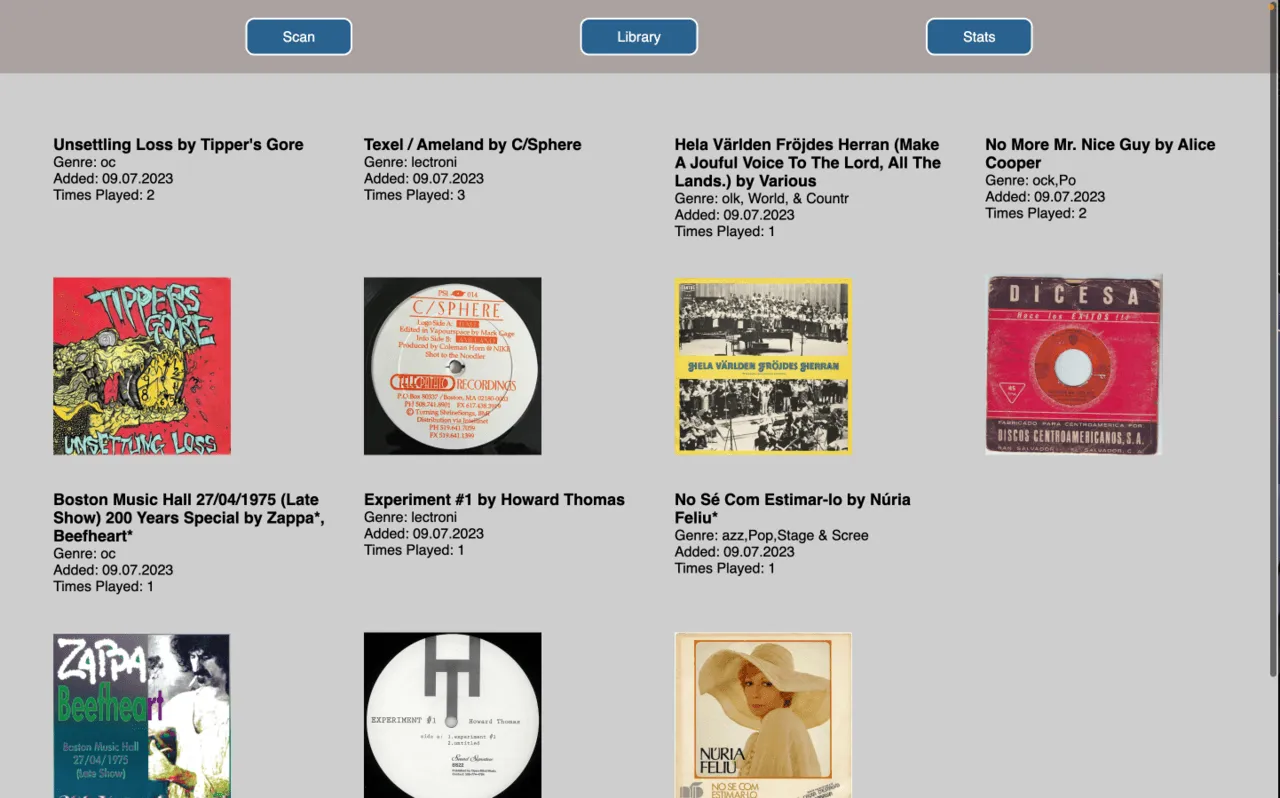
Task: Open the No Sé Com Estimar-lo title
Action: (793, 509)
